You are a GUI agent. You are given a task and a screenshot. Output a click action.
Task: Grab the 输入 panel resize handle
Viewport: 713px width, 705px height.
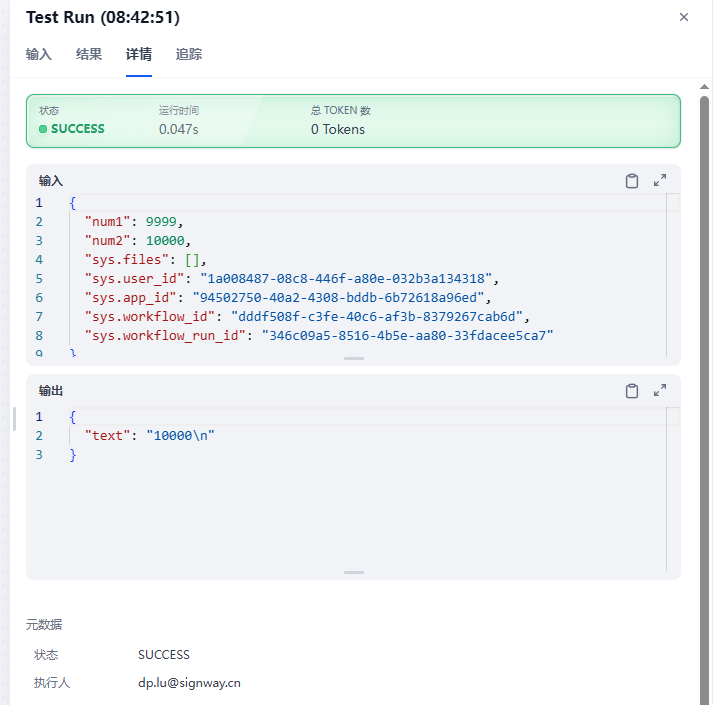point(354,358)
